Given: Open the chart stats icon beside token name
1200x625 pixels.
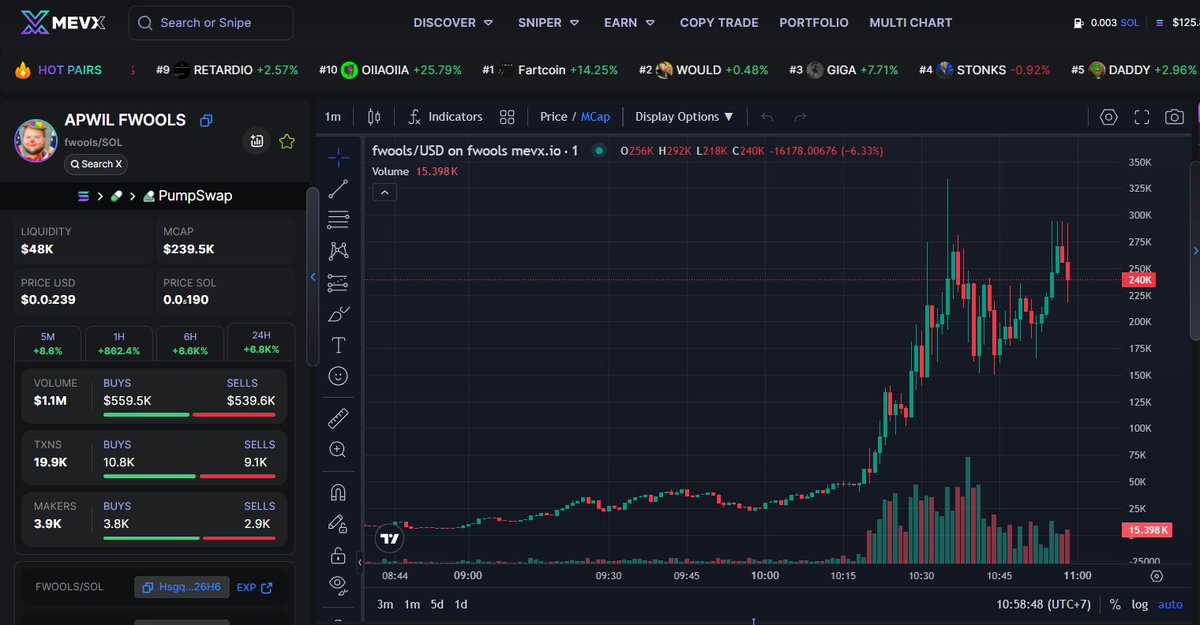Looking at the screenshot, I should 257,141.
